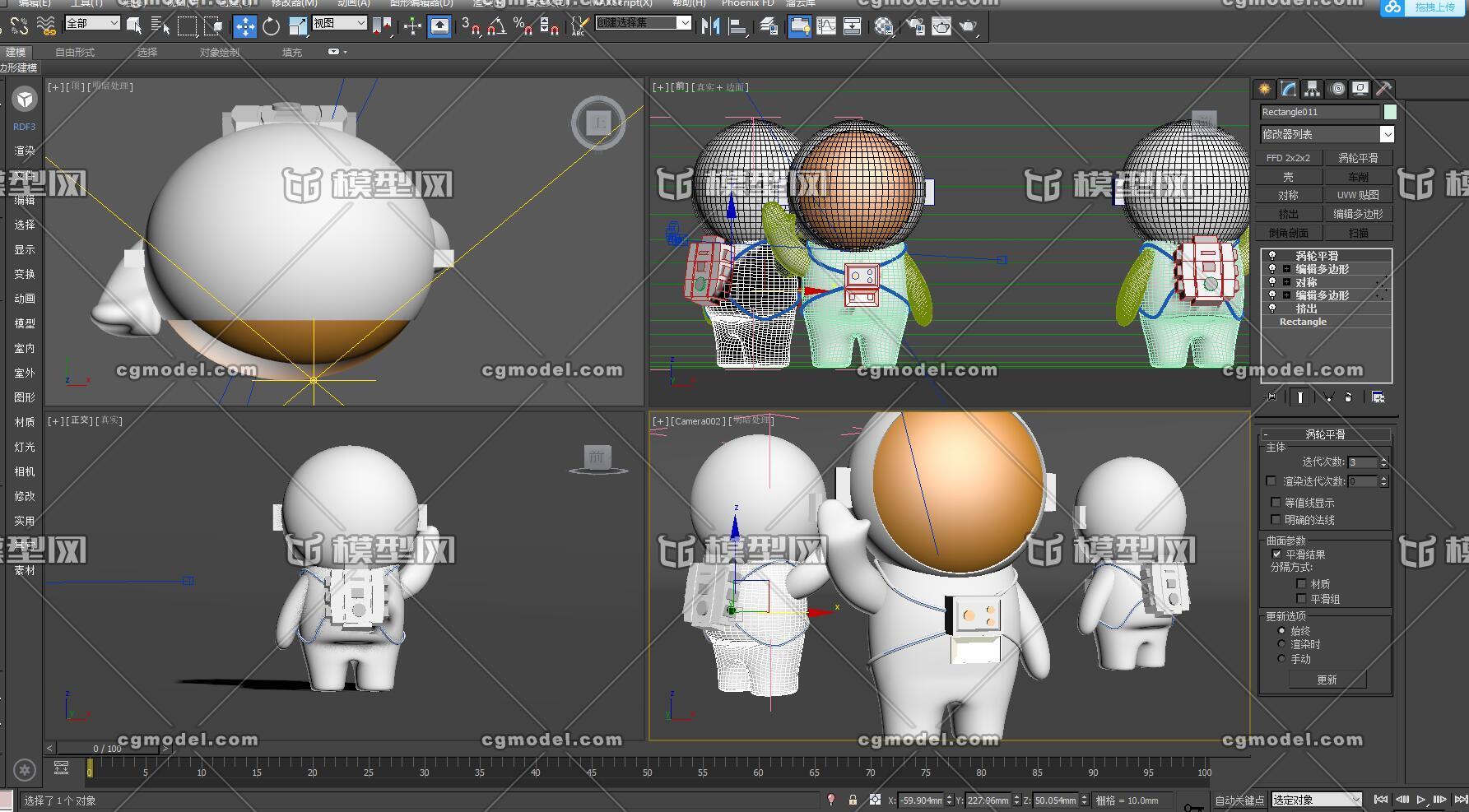The width and height of the screenshot is (1469, 812).
Task: Click the object color swatch beside Rectangle011
Action: click(x=1390, y=112)
